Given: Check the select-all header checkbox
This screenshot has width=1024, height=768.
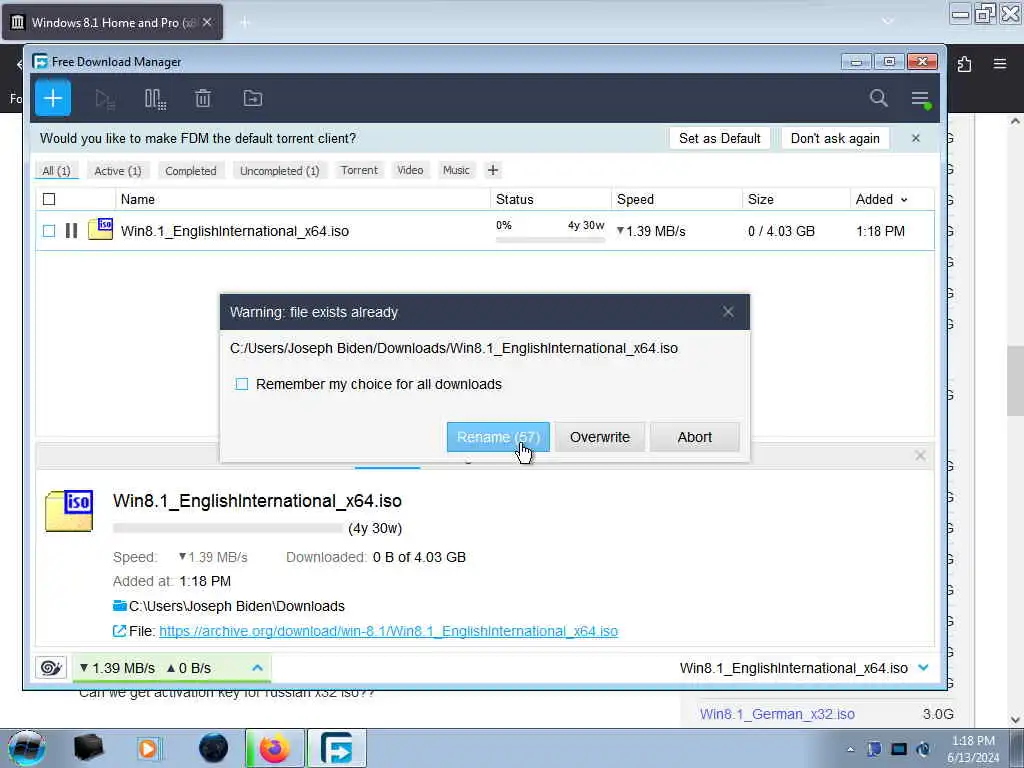Looking at the screenshot, I should [x=49, y=199].
